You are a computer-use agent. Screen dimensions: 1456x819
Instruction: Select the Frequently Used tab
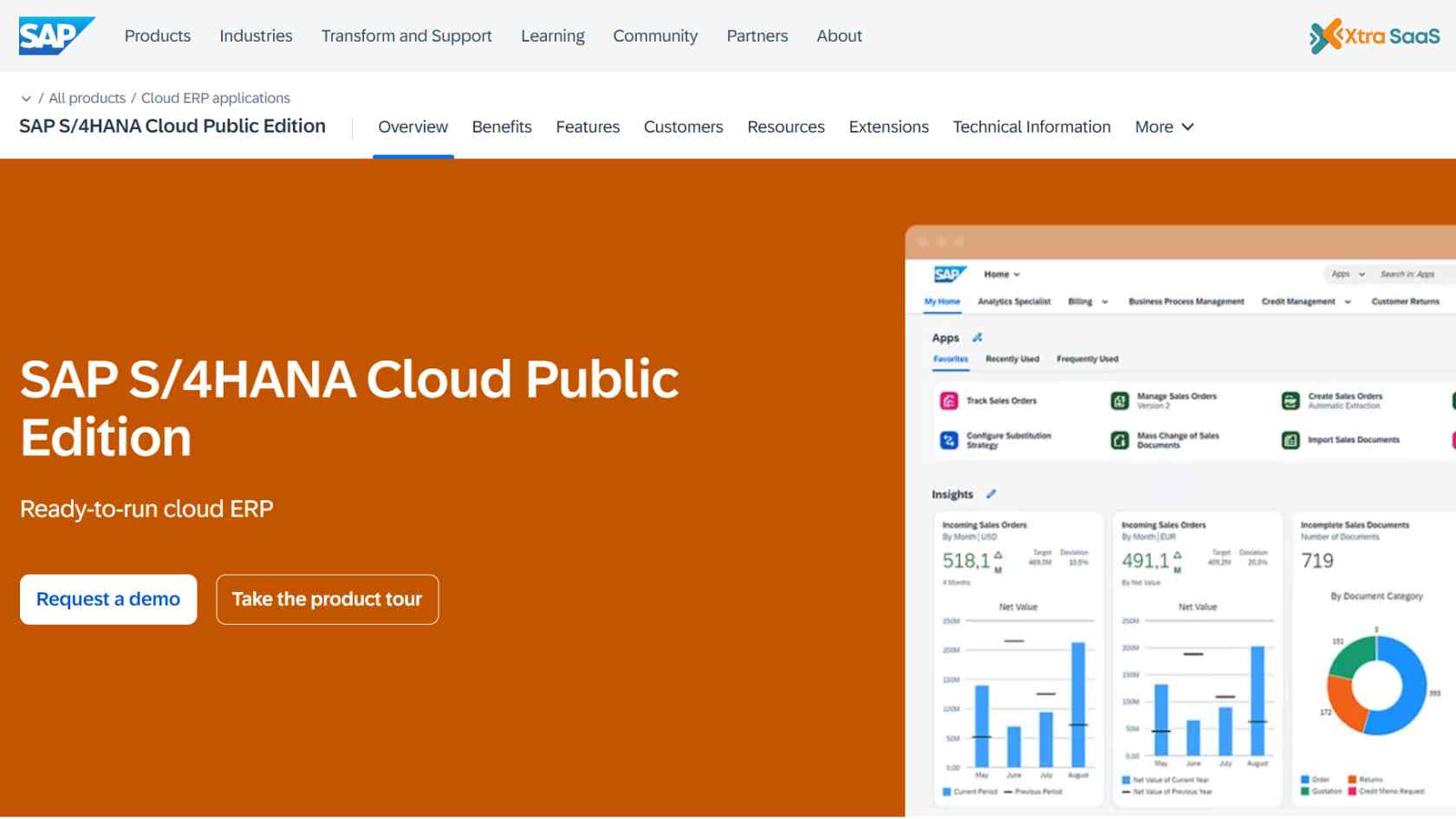pos(1087,359)
